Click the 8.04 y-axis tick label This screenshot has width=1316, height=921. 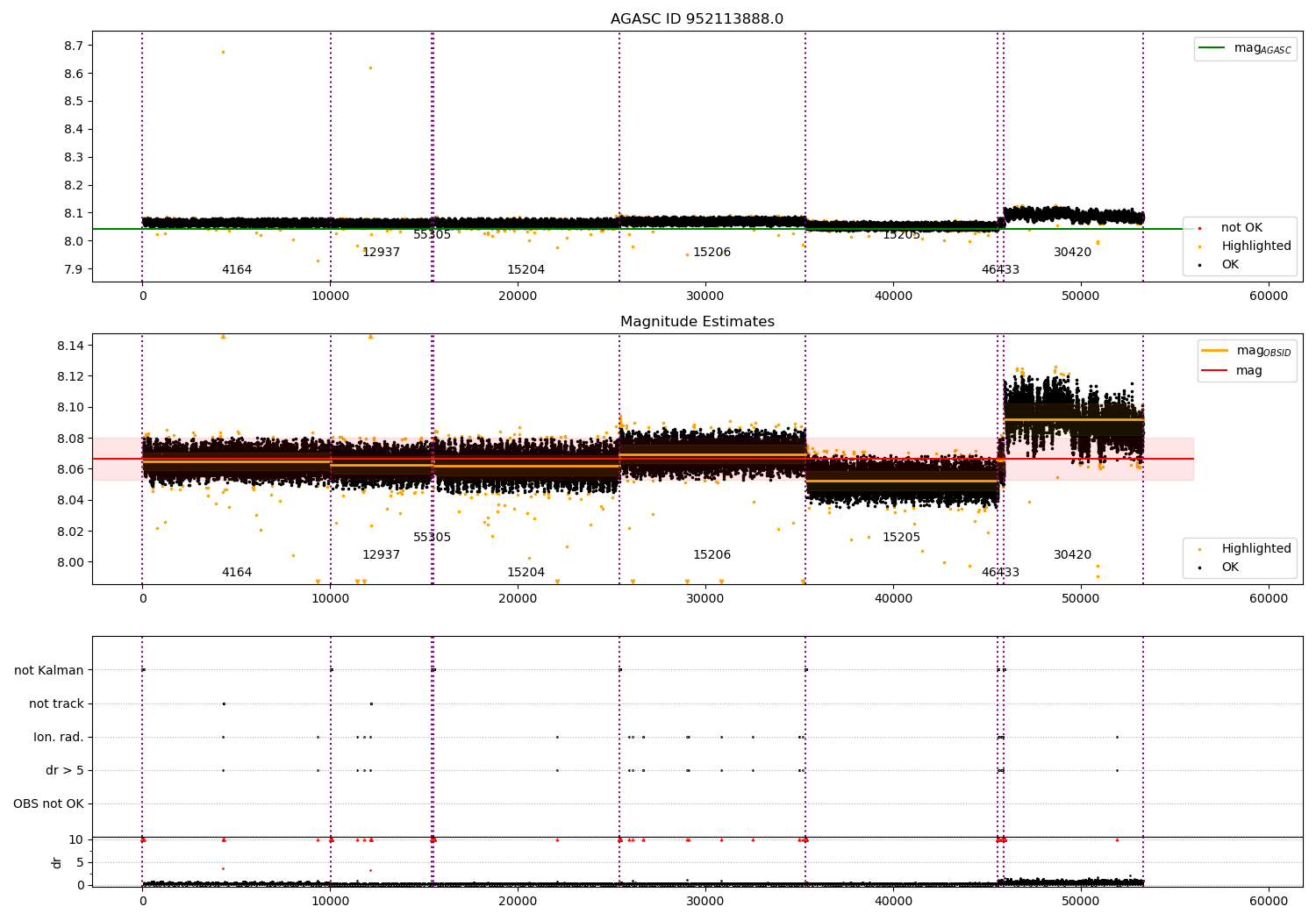tap(70, 500)
